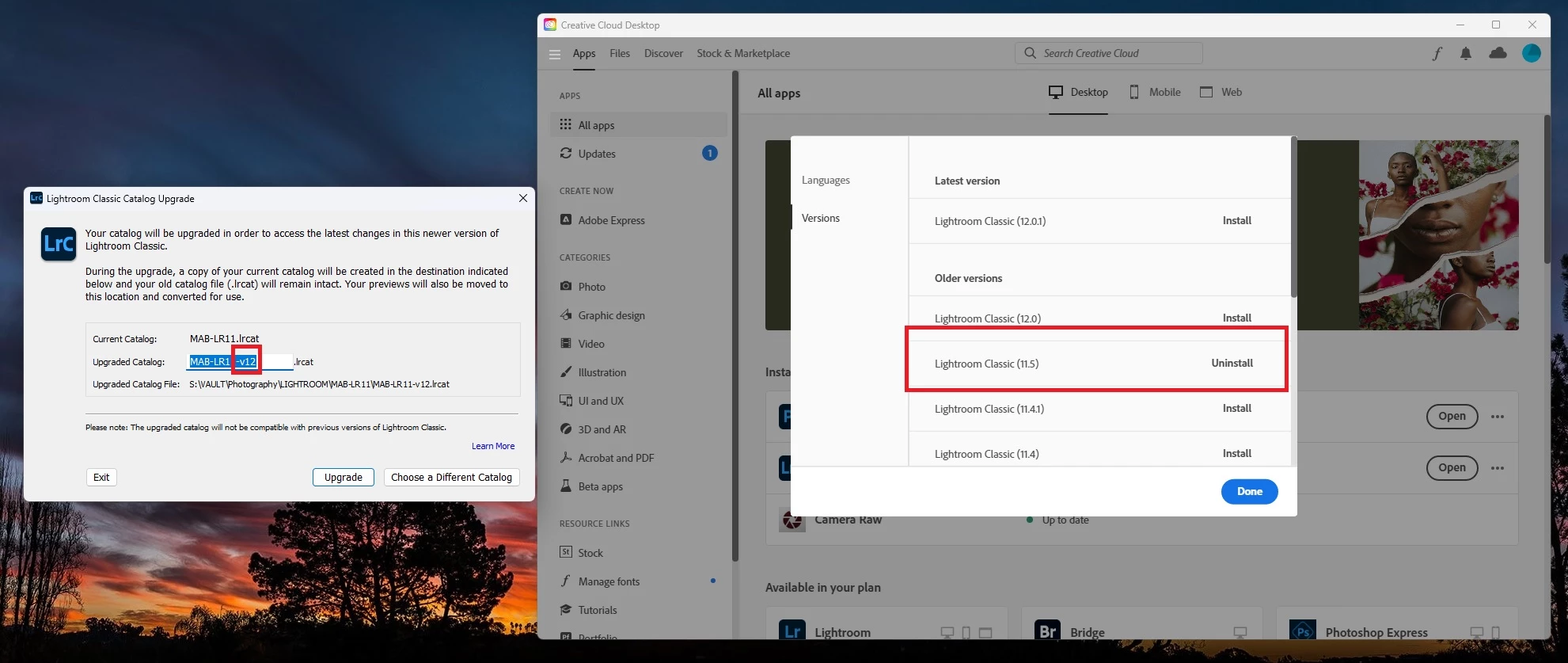The width and height of the screenshot is (1568, 663).
Task: Click the Stock icon under Resource Links
Action: pyautogui.click(x=566, y=552)
